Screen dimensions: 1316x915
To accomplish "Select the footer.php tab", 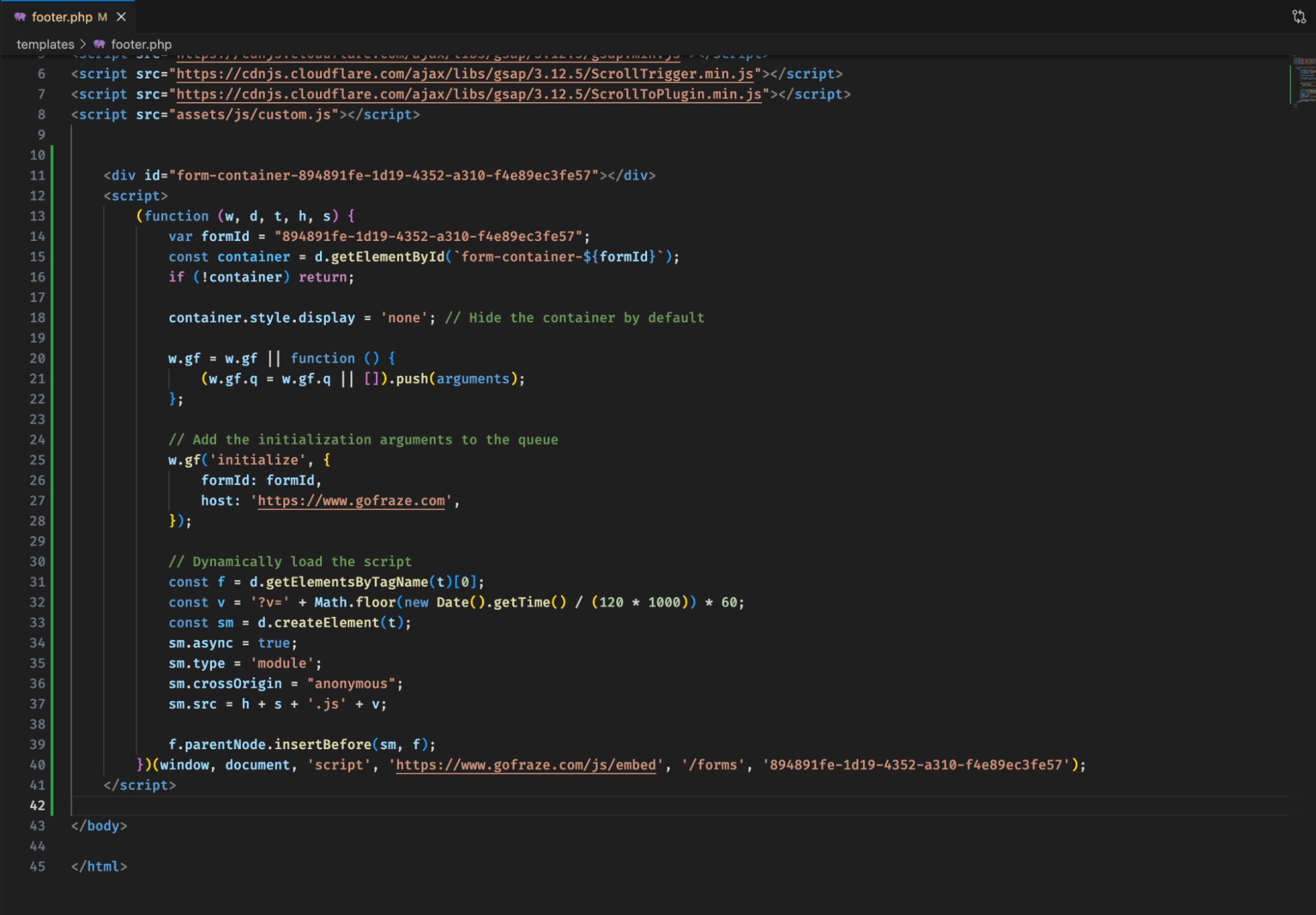I will (x=68, y=17).
